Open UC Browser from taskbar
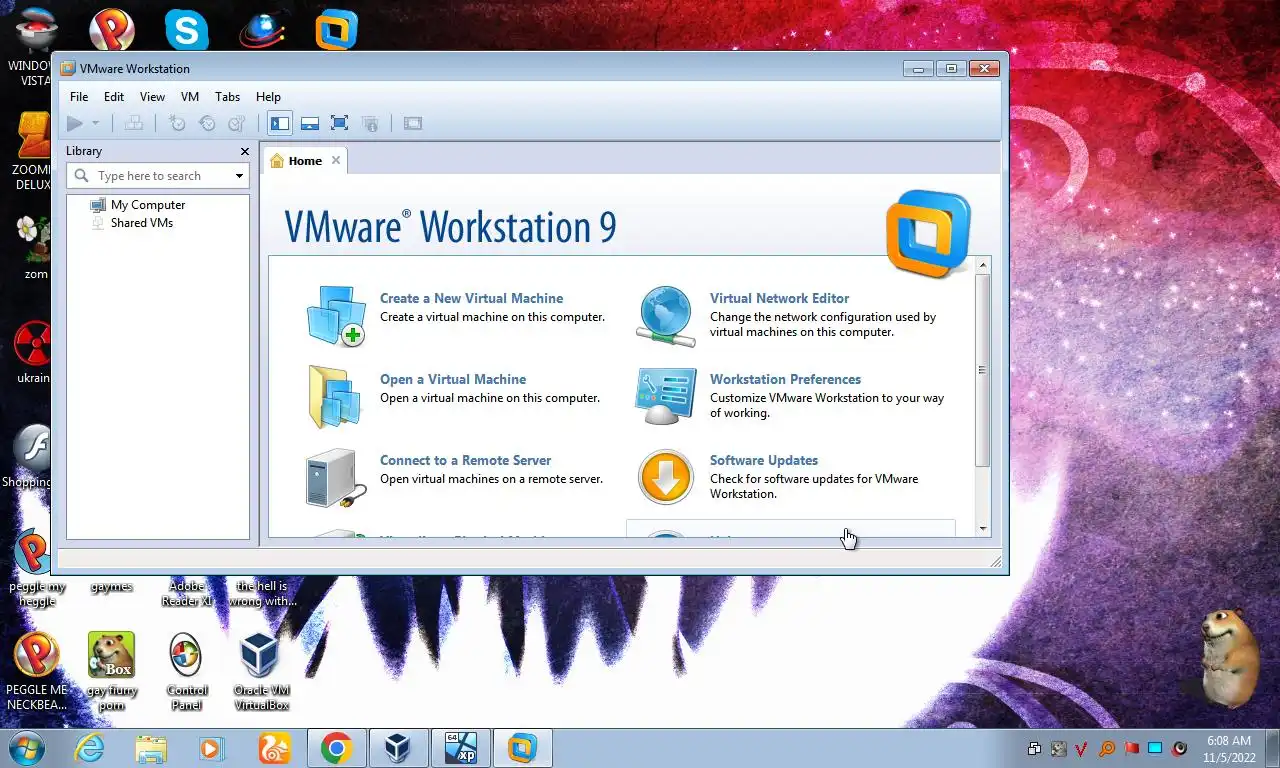 click(274, 748)
